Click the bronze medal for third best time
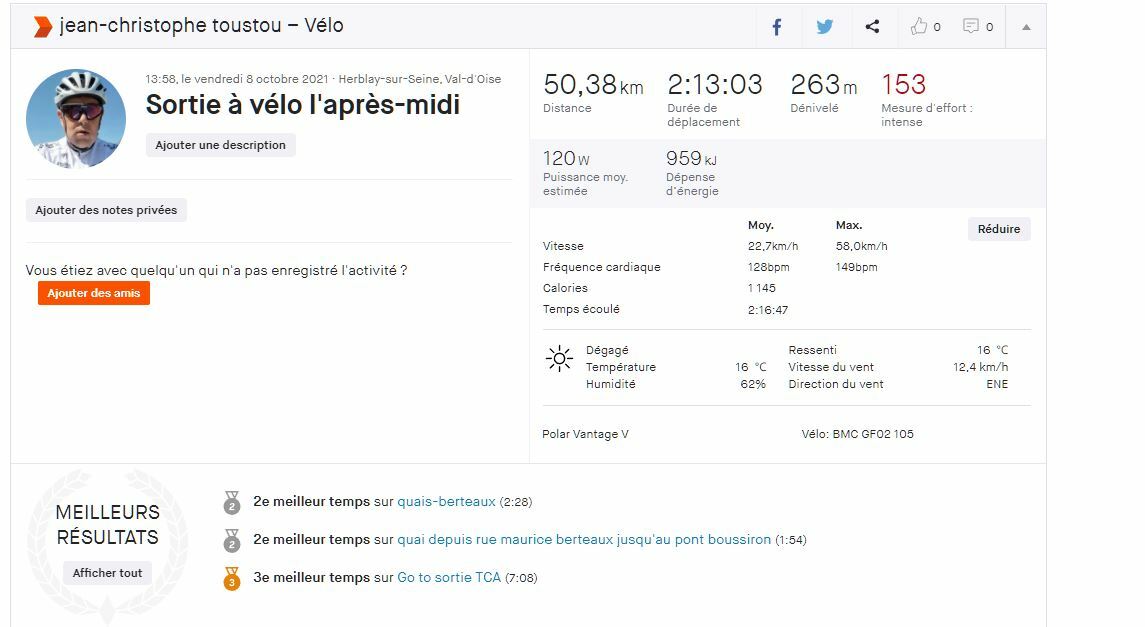1145x627 pixels. [x=232, y=578]
